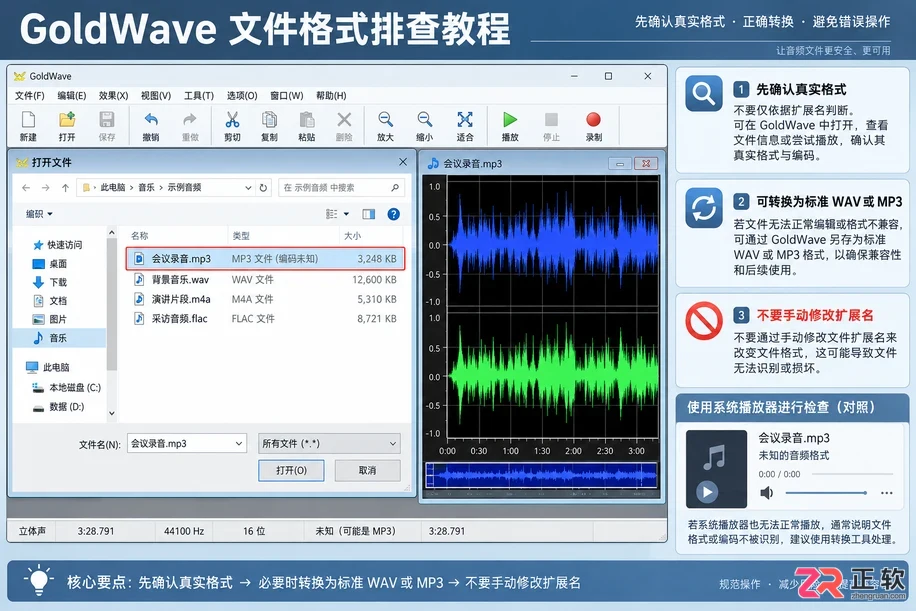Click the waveform overview bar

pos(542,475)
